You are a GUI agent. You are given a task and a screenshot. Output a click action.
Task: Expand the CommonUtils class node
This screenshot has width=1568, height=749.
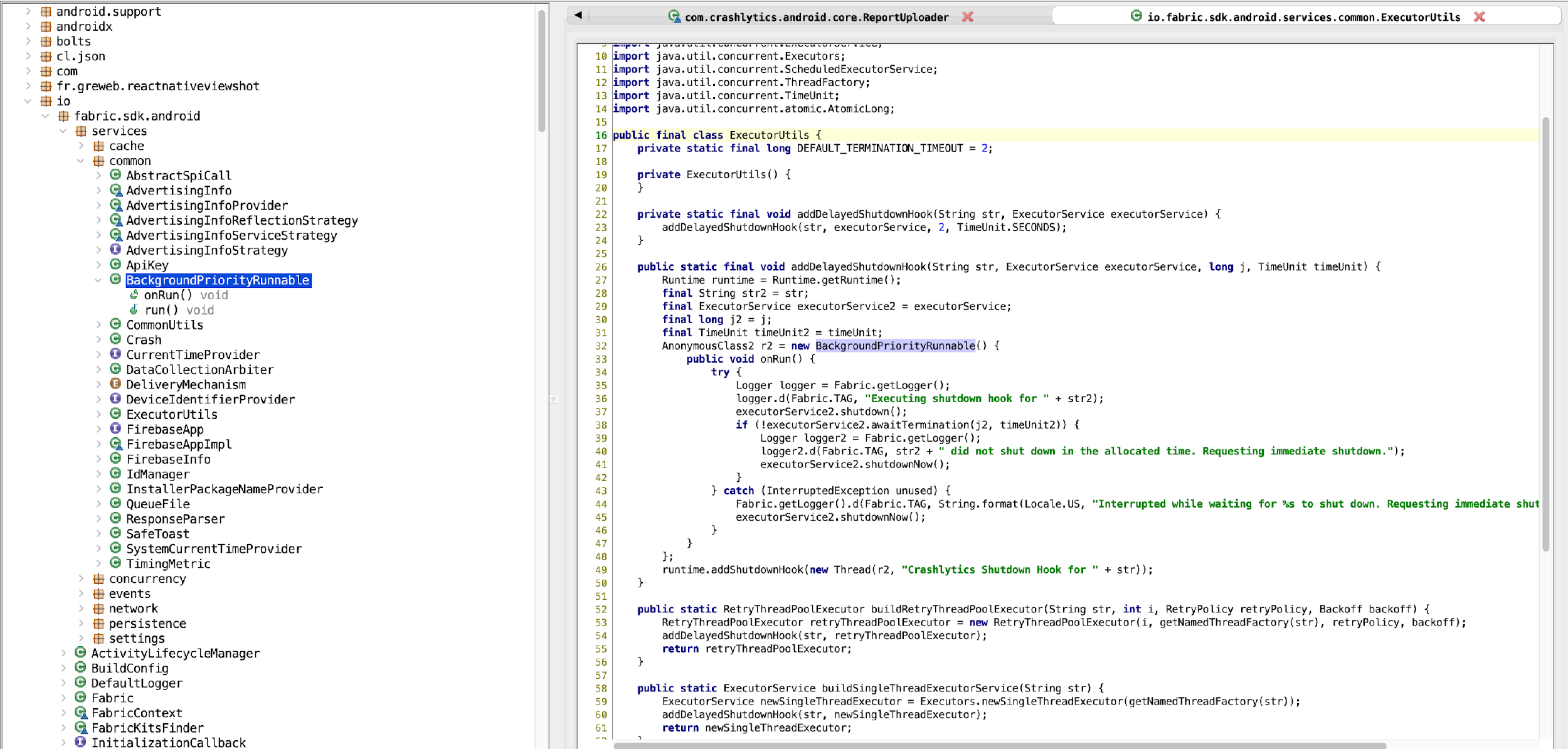click(98, 325)
